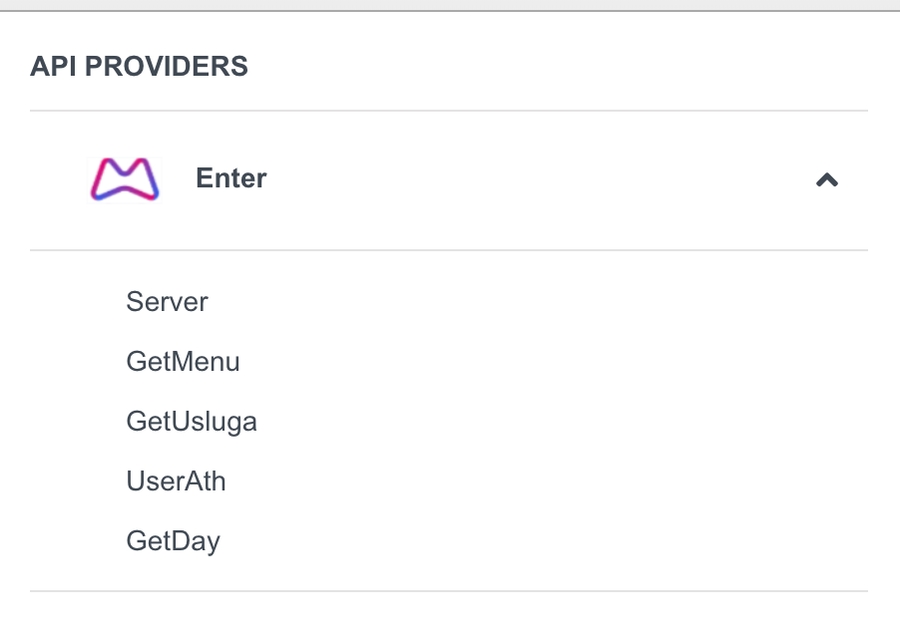This screenshot has width=900, height=640.
Task: Click the upward chevron beside Enter
Action: pyautogui.click(x=826, y=180)
